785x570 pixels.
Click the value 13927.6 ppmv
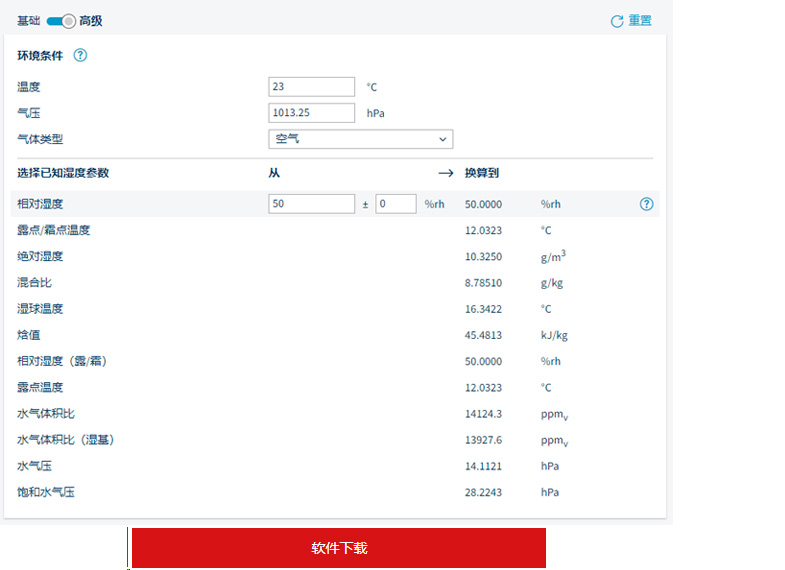click(483, 440)
